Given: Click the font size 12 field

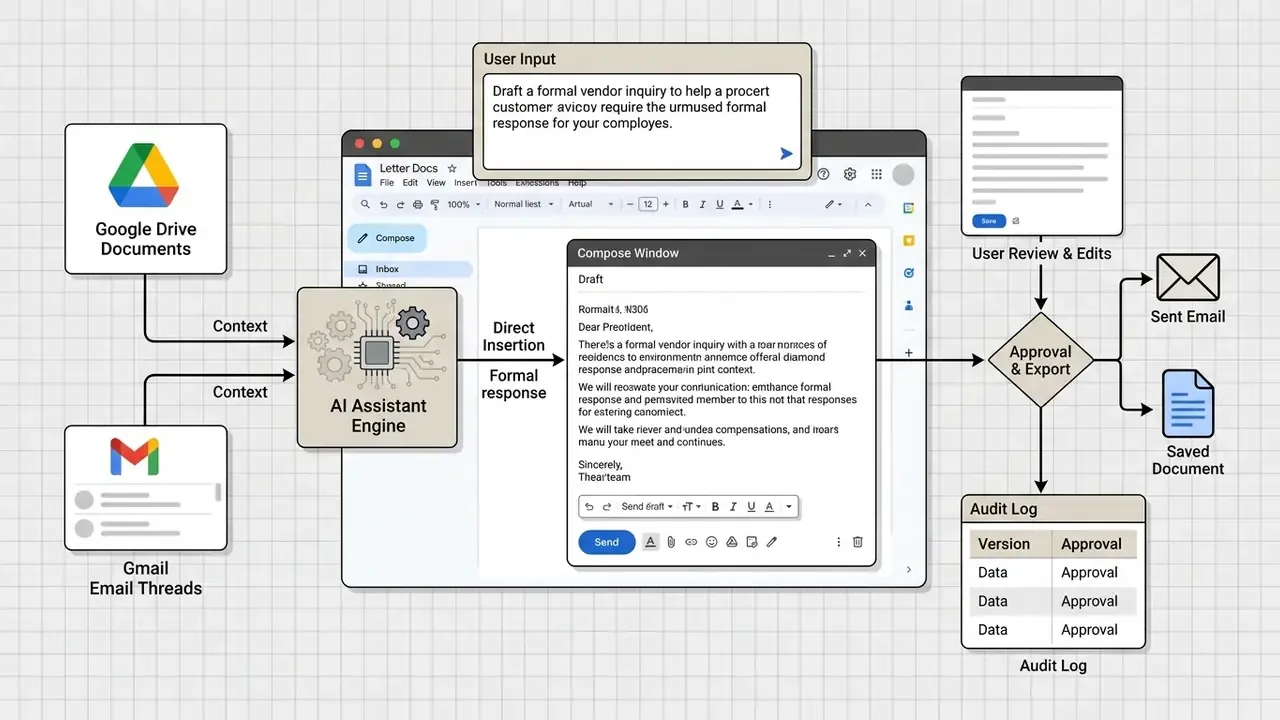Looking at the screenshot, I should [647, 204].
